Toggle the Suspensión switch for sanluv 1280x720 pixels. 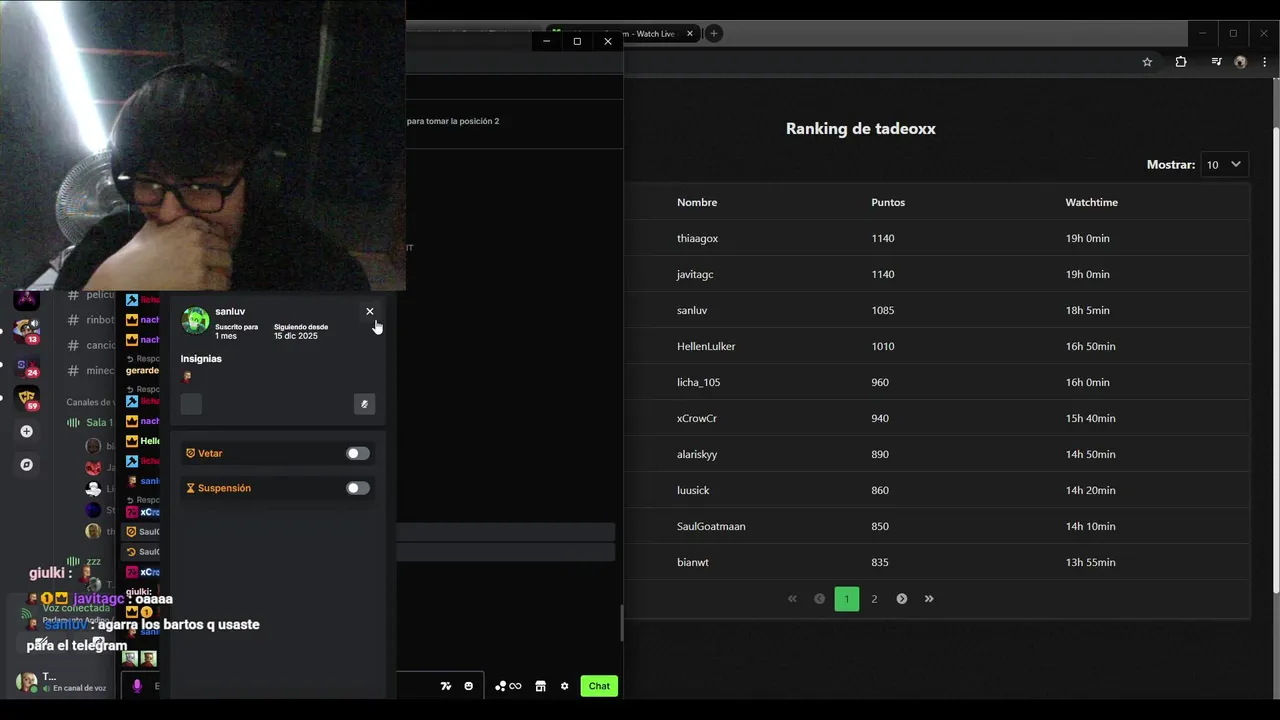[x=358, y=488]
